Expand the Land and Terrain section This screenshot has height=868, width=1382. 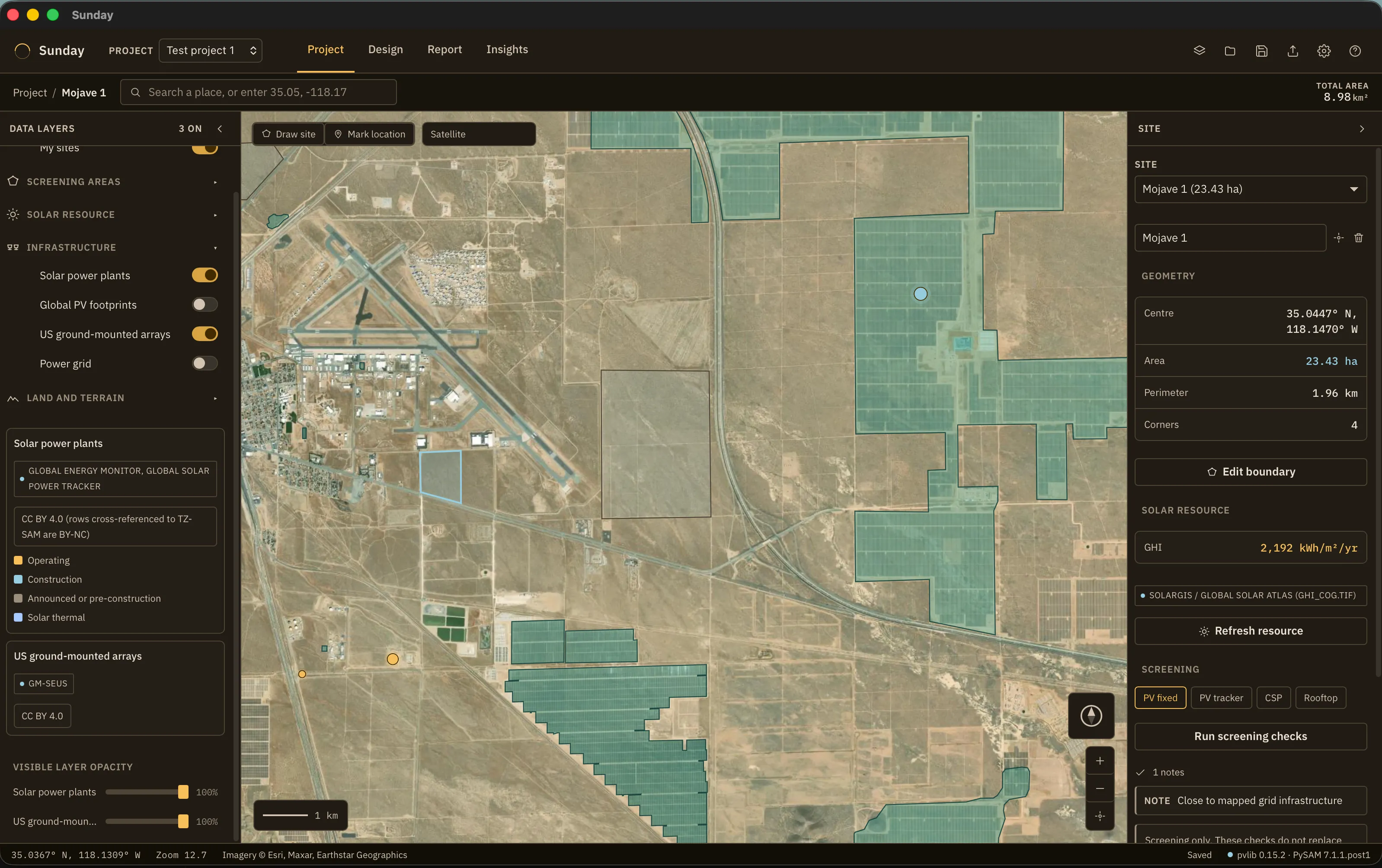click(112, 398)
